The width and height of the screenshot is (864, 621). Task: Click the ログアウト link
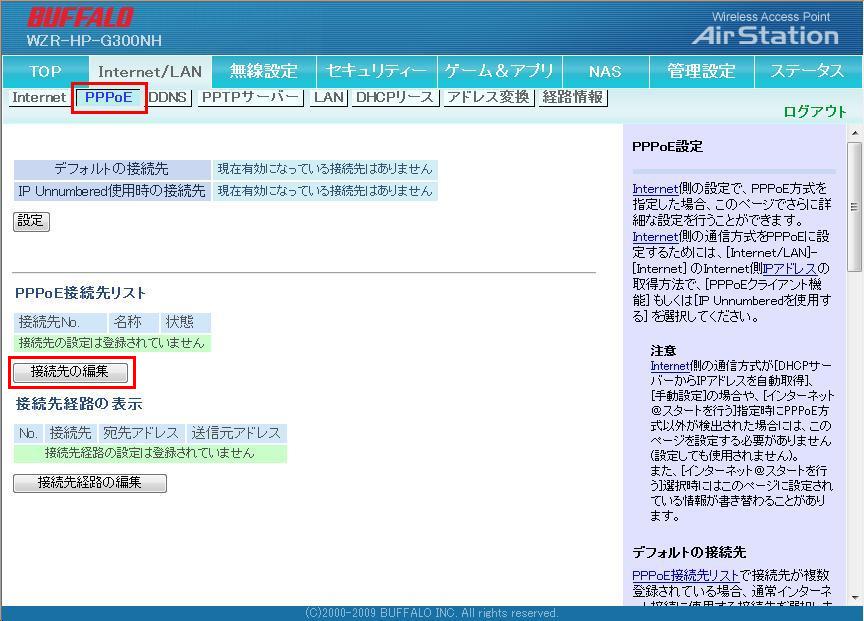click(x=815, y=112)
